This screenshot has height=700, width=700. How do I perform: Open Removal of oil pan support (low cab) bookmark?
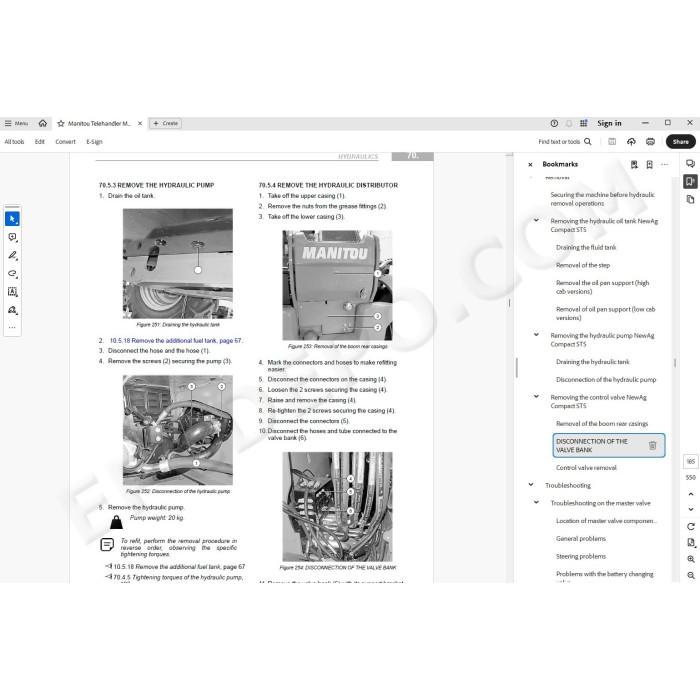pyautogui.click(x=605, y=313)
